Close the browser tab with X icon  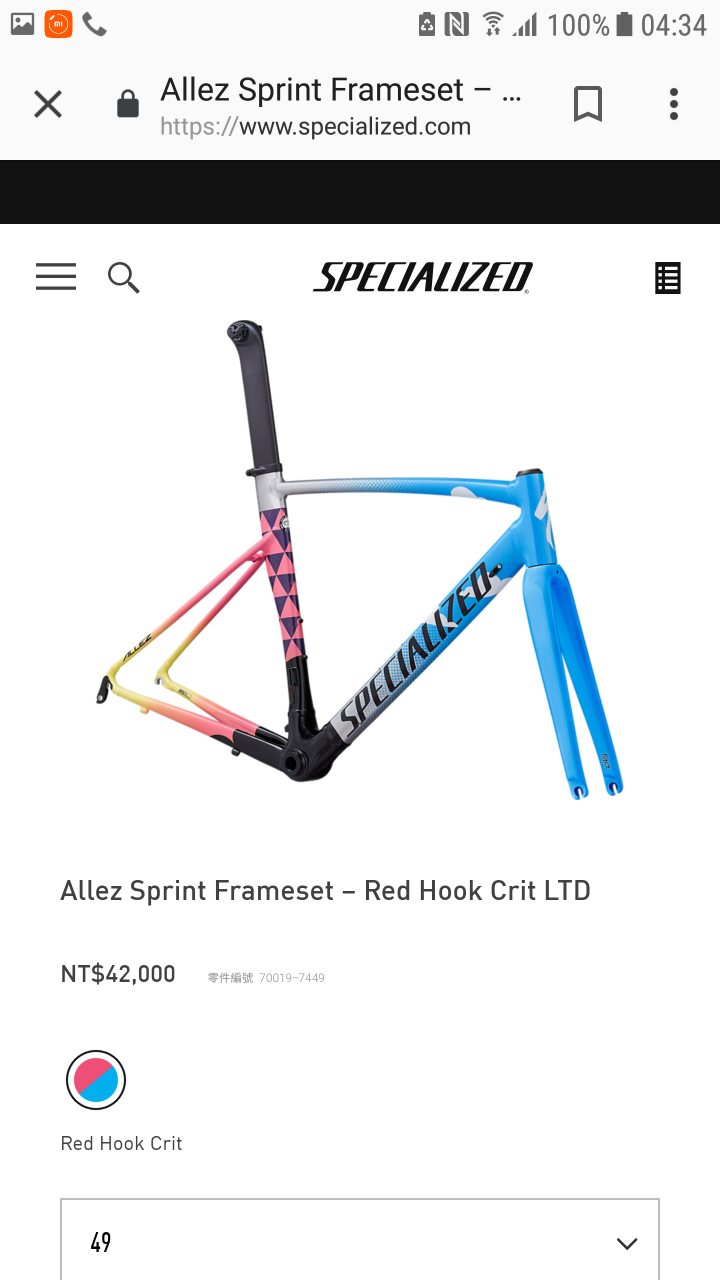coord(48,104)
